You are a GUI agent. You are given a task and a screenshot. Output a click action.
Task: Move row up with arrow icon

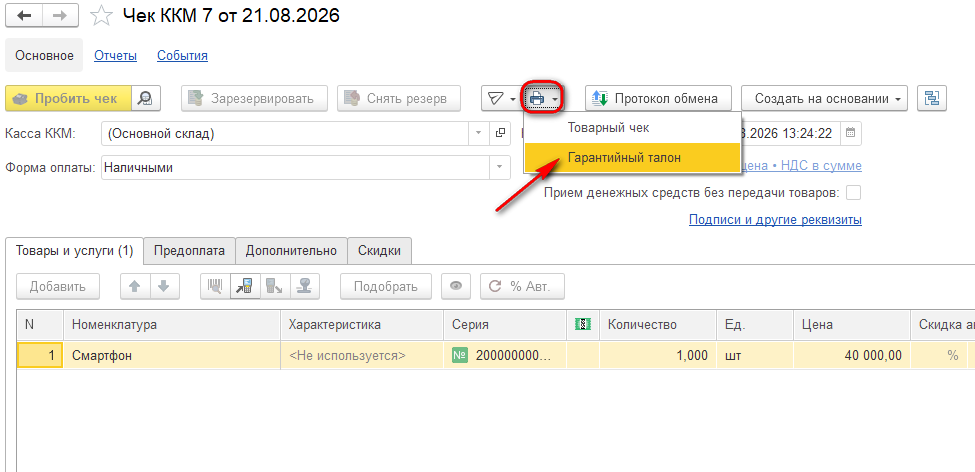click(134, 286)
